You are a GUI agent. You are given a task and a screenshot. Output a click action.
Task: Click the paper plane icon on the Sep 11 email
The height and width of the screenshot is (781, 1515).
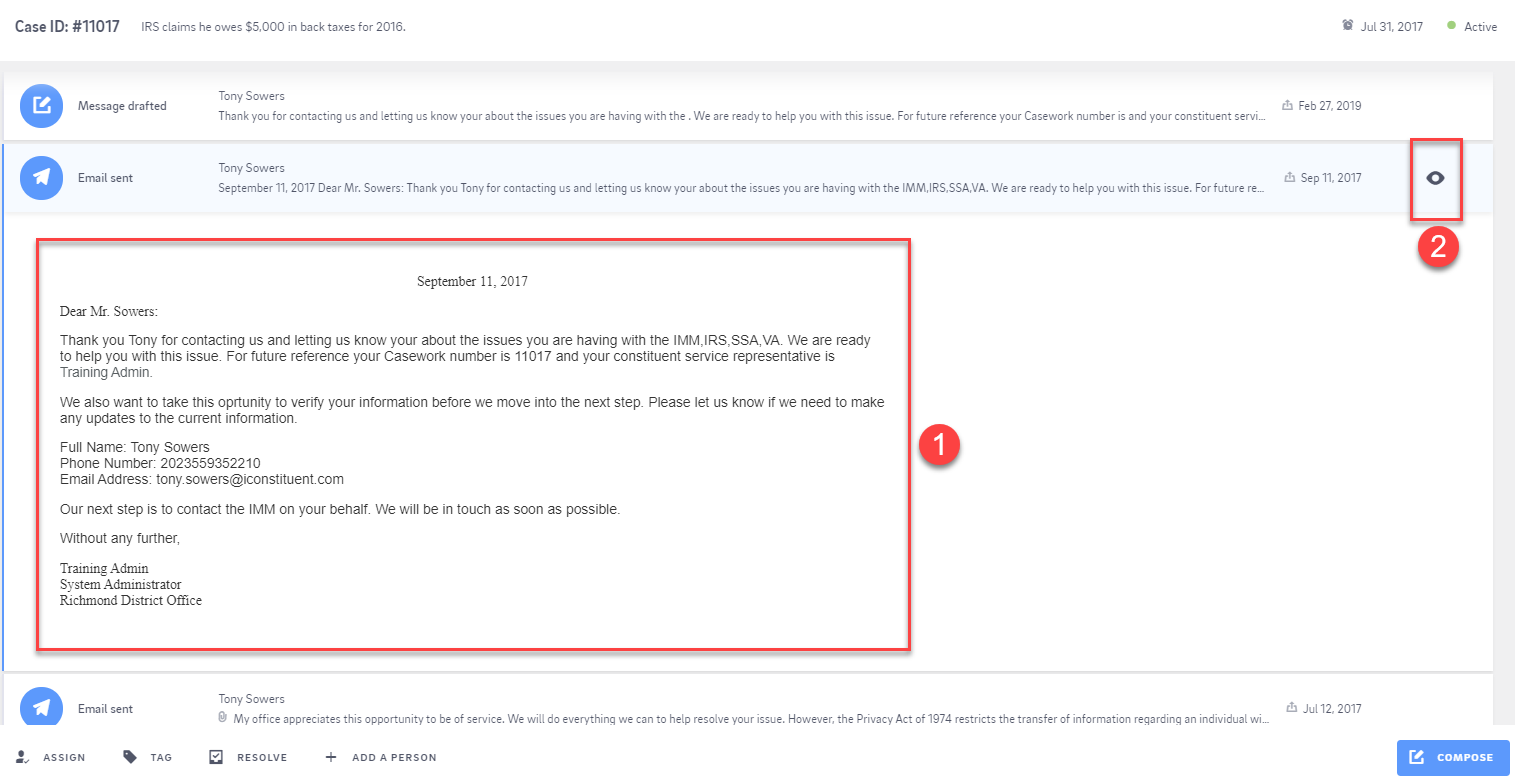(41, 177)
